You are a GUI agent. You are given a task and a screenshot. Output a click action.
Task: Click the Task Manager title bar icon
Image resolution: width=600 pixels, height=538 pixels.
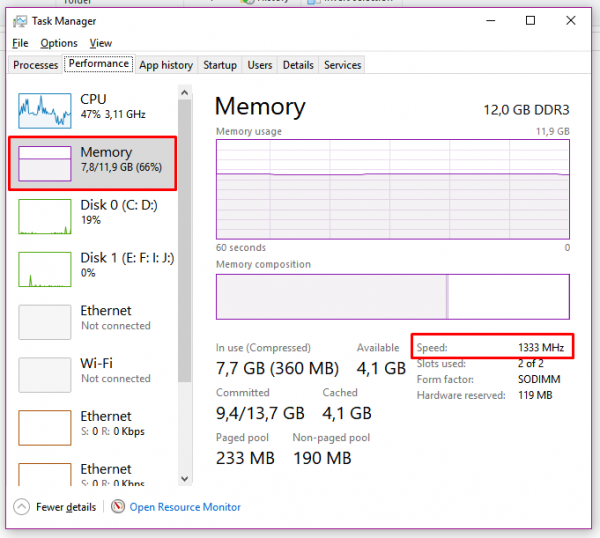pos(19,20)
